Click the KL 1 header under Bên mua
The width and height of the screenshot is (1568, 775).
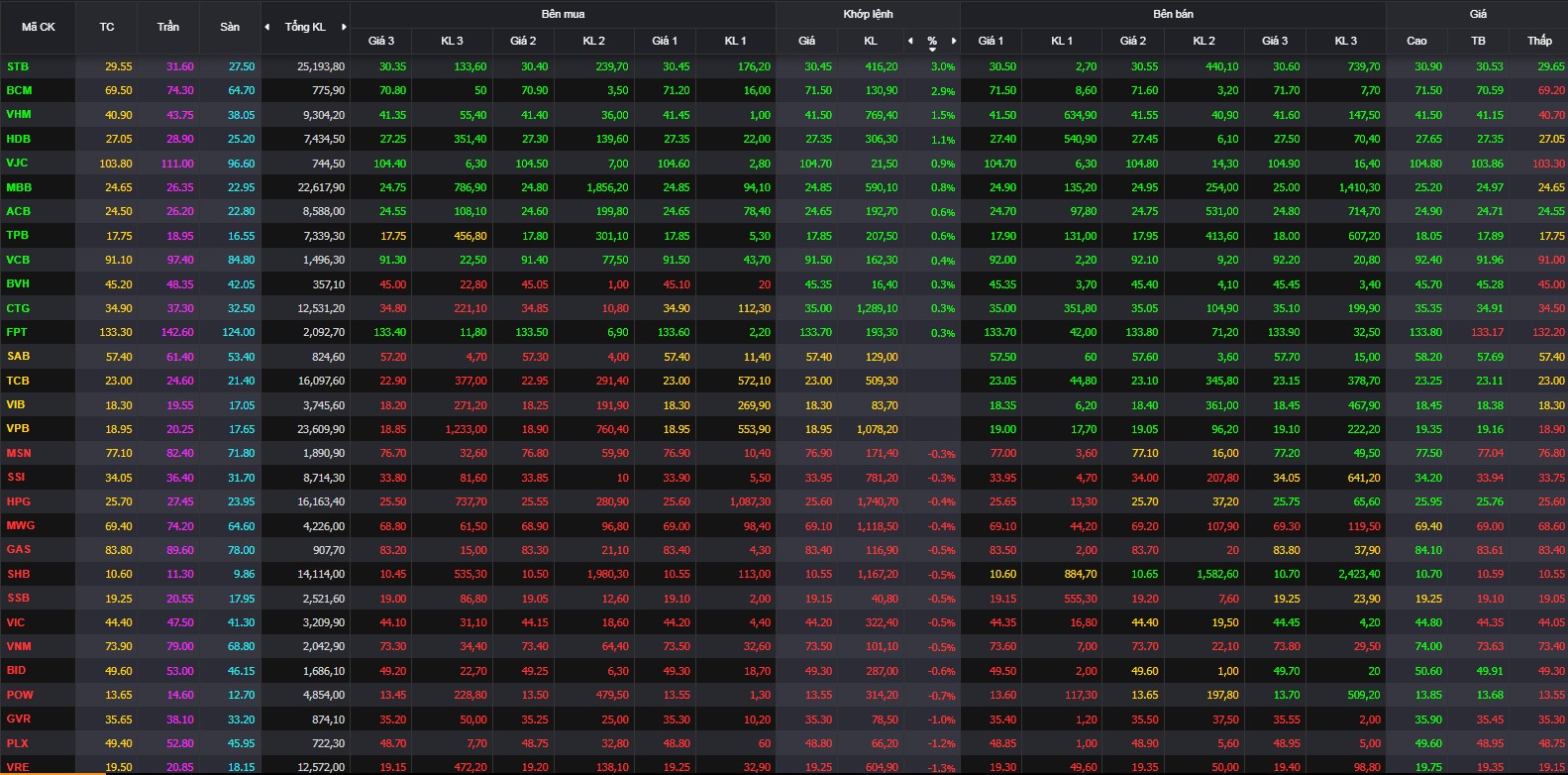coord(735,41)
